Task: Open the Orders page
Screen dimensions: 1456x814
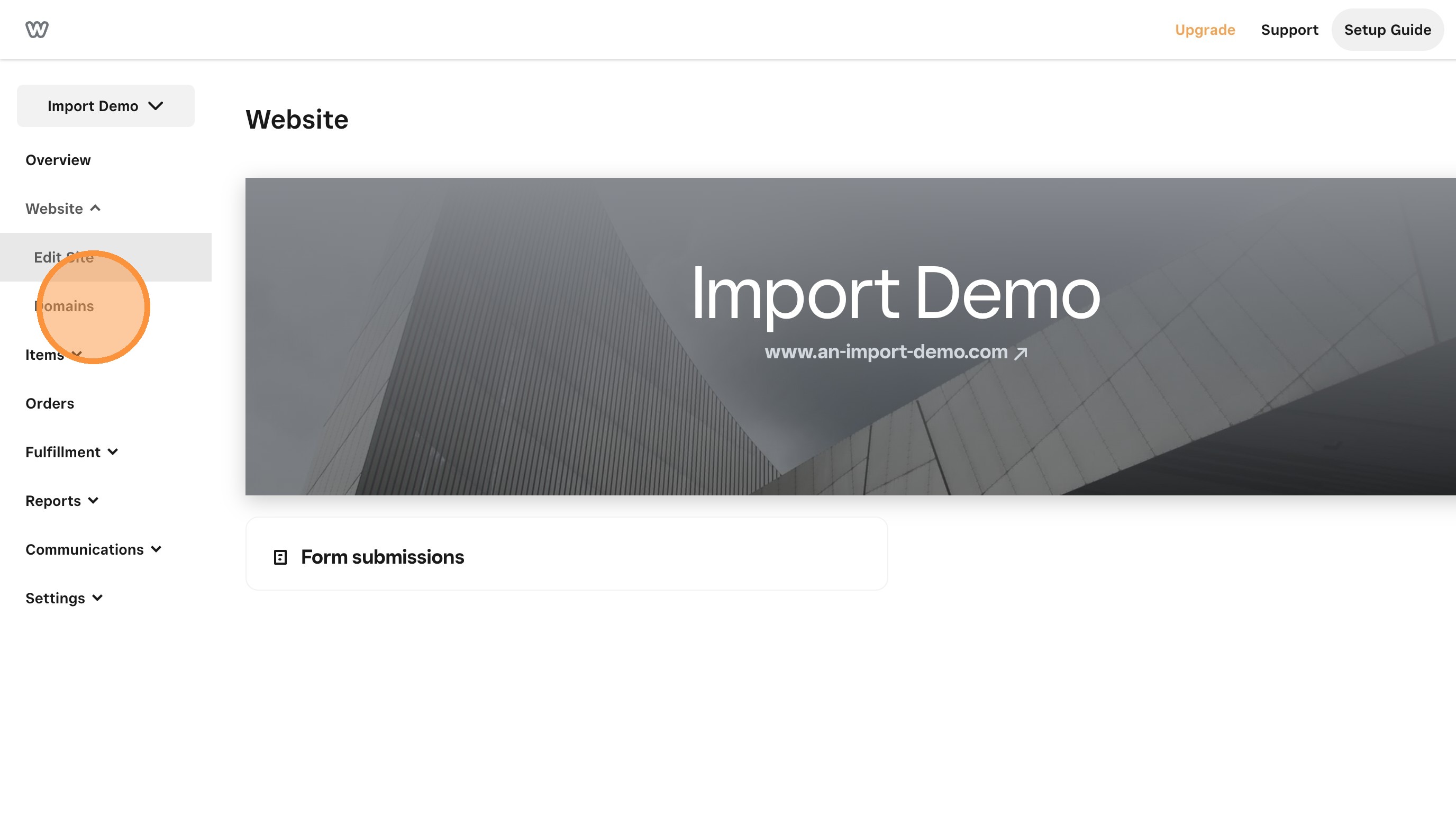Action: point(50,404)
